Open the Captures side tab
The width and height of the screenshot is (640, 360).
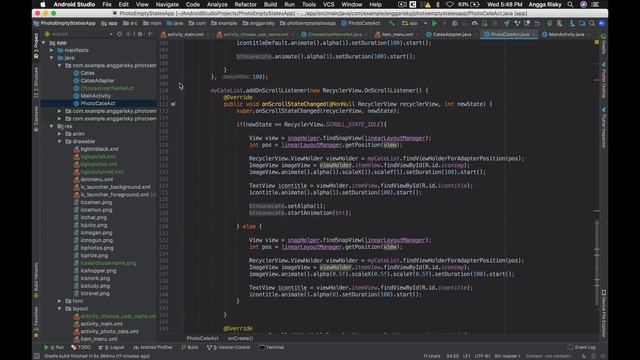[x=36, y=119]
